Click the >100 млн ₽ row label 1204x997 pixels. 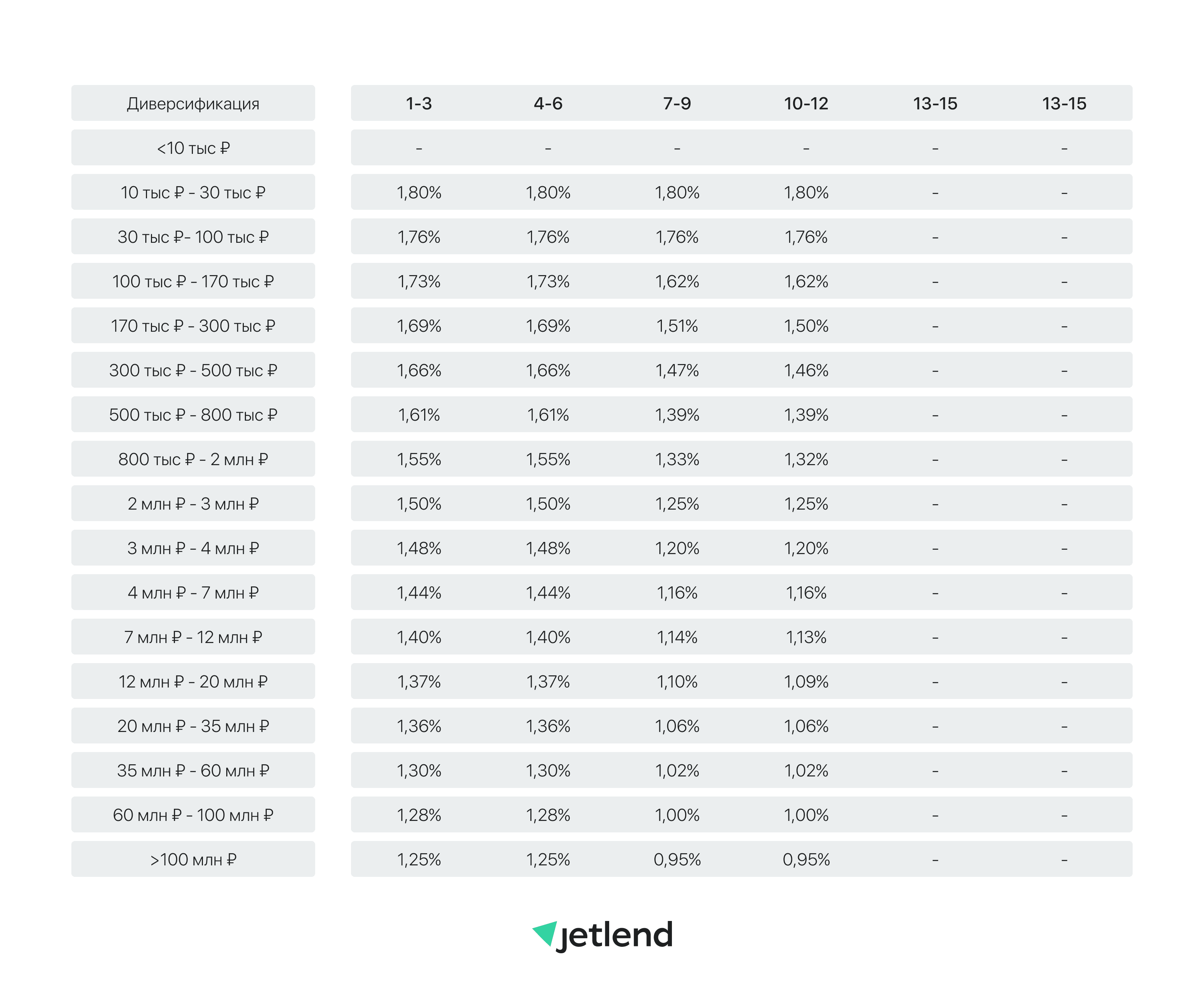point(193,859)
